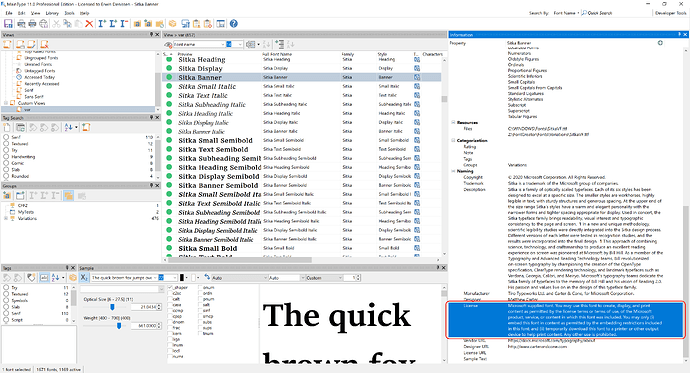Click the Save icon in main toolbar
The width and height of the screenshot is (690, 373).
pyautogui.click(x=8, y=23)
